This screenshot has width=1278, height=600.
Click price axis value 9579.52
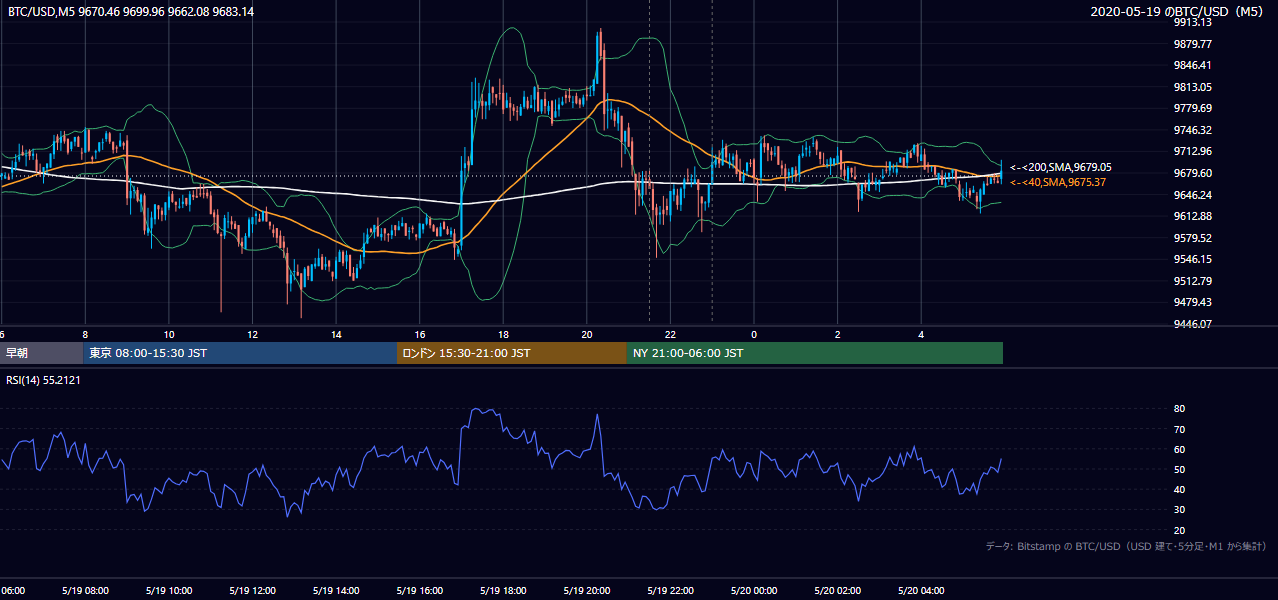click(x=1193, y=238)
